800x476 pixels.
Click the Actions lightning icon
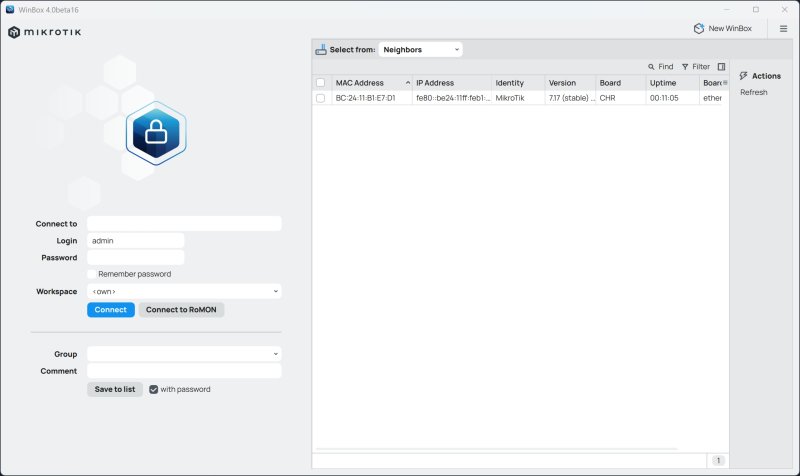tap(743, 76)
